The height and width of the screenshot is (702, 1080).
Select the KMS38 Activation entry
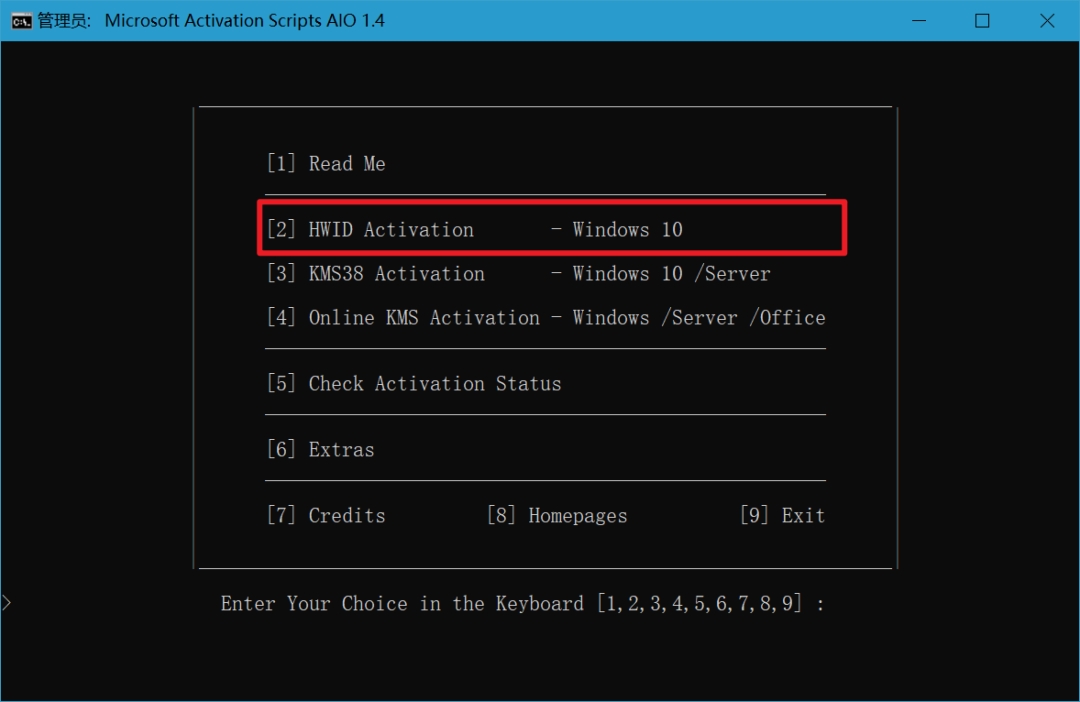[375, 274]
